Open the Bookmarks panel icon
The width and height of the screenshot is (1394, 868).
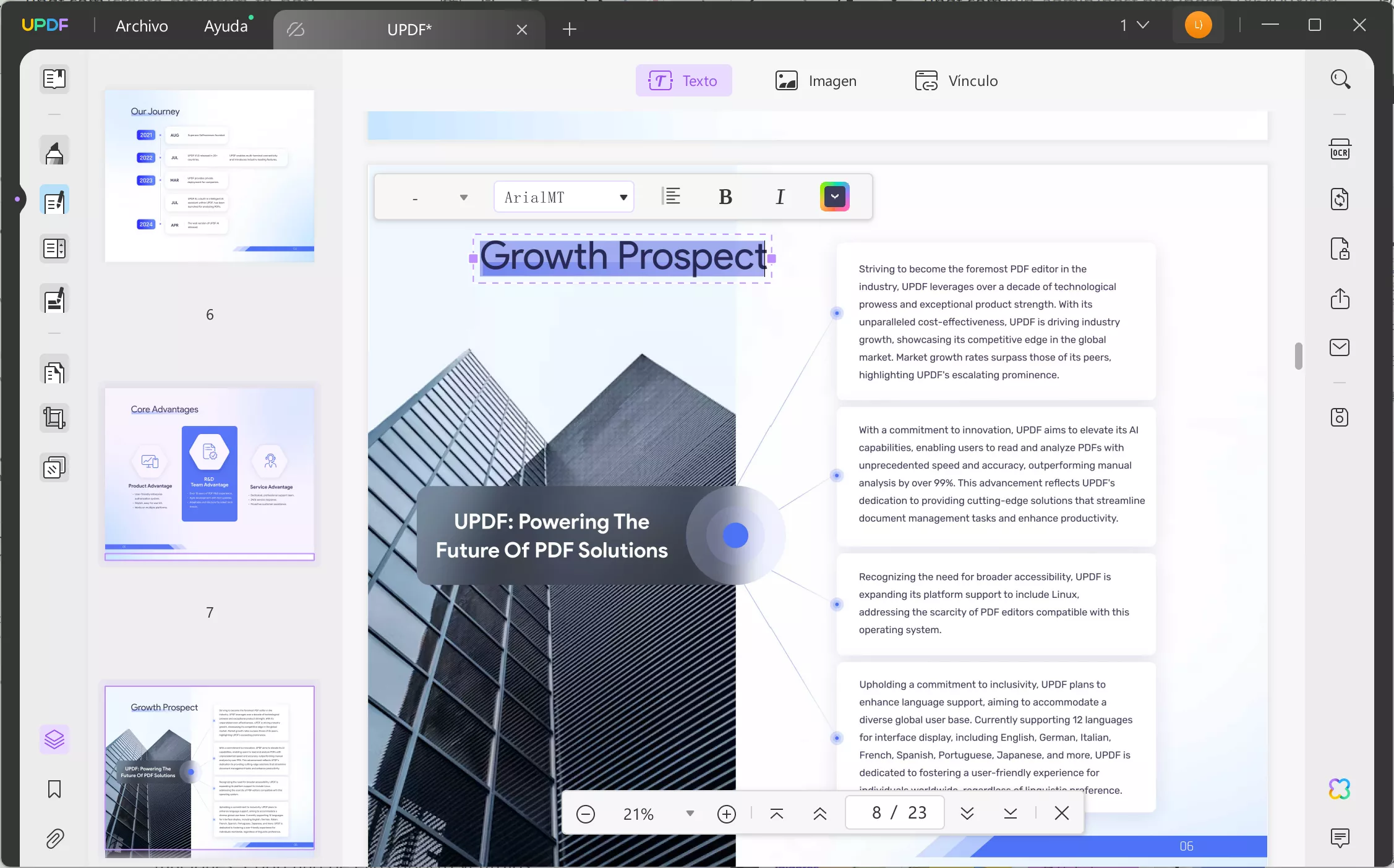click(54, 789)
